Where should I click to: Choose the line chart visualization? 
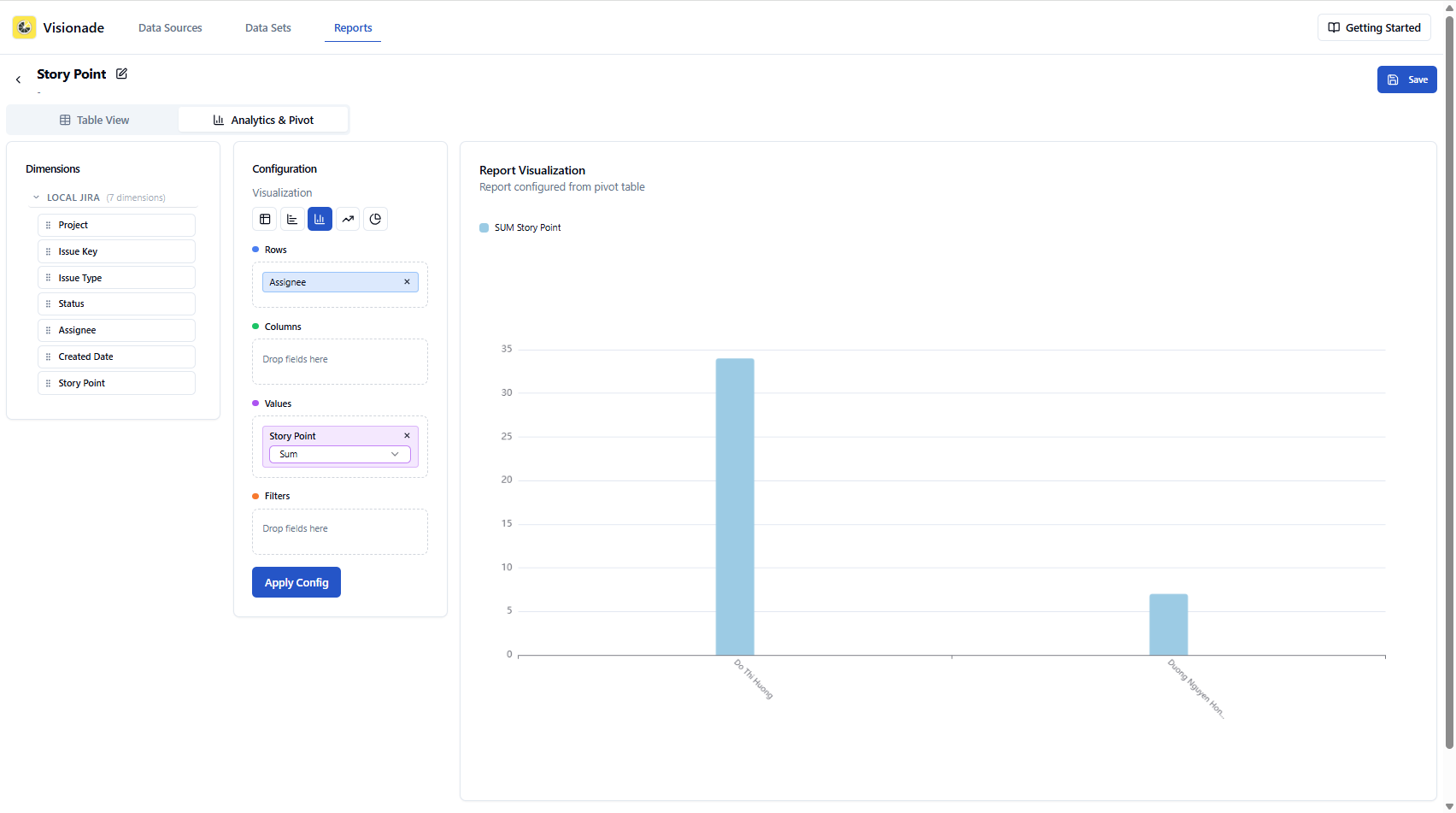[x=348, y=219]
